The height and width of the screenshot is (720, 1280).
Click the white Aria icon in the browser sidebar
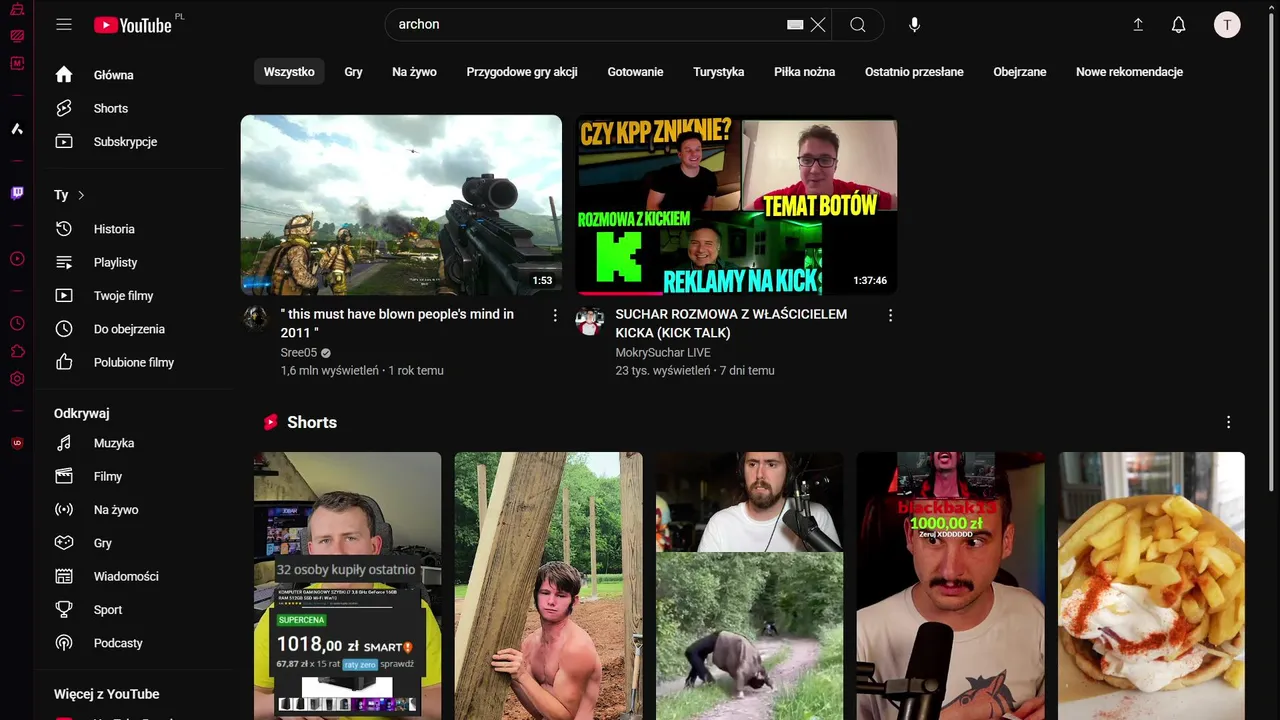17,129
